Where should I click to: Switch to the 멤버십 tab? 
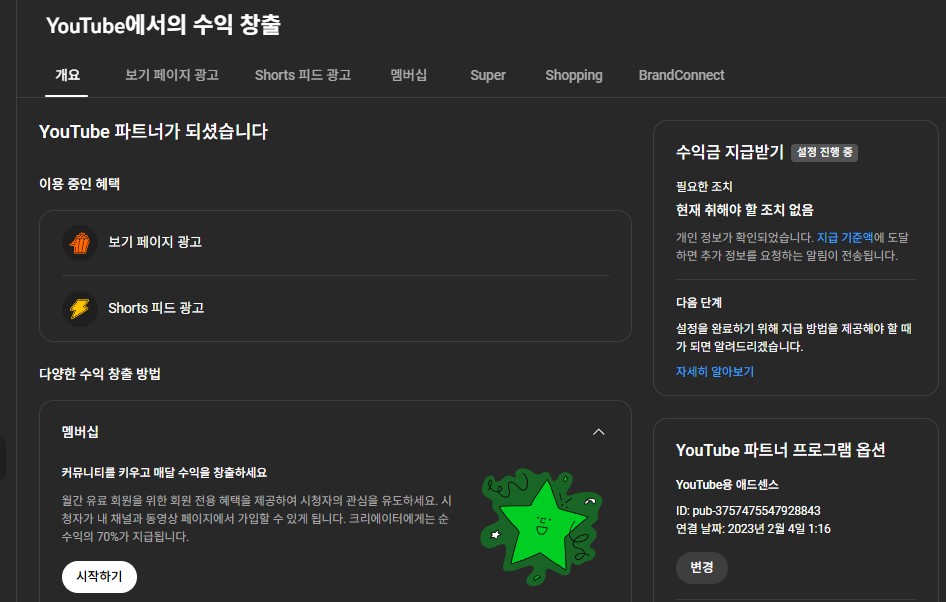click(x=408, y=75)
